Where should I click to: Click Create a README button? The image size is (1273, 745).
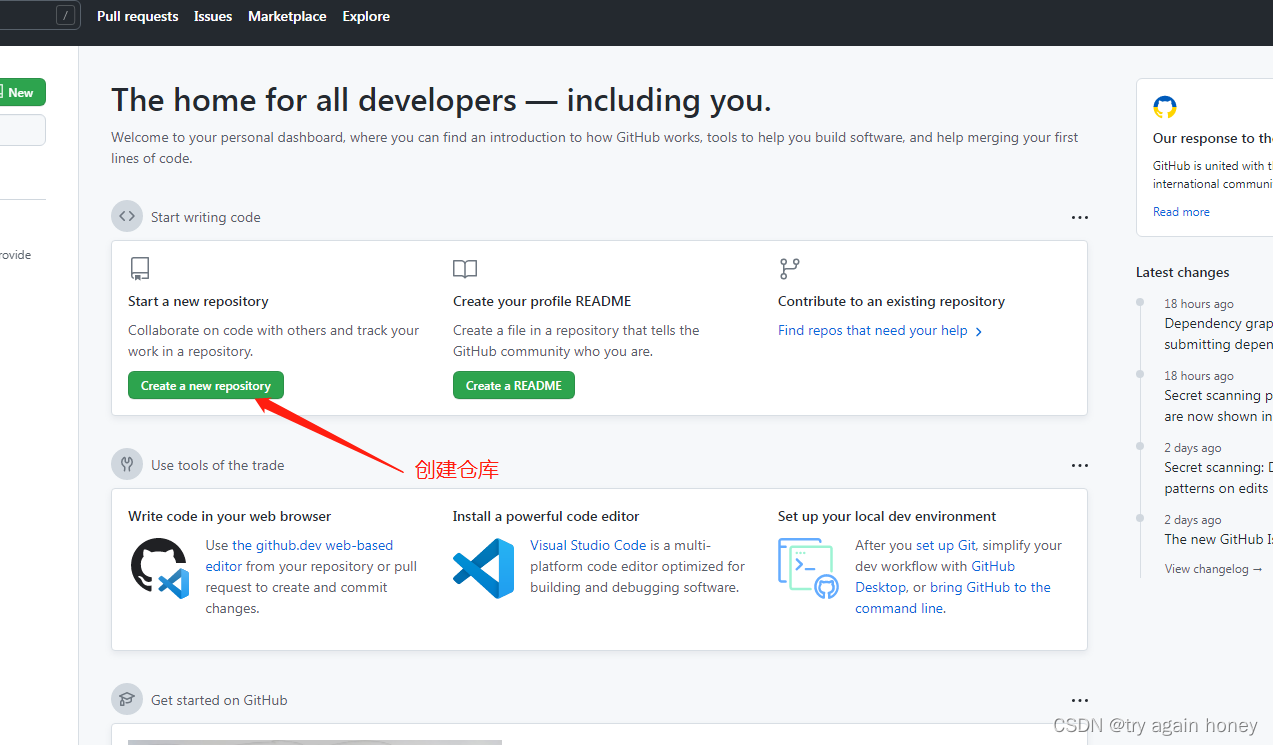tap(514, 385)
